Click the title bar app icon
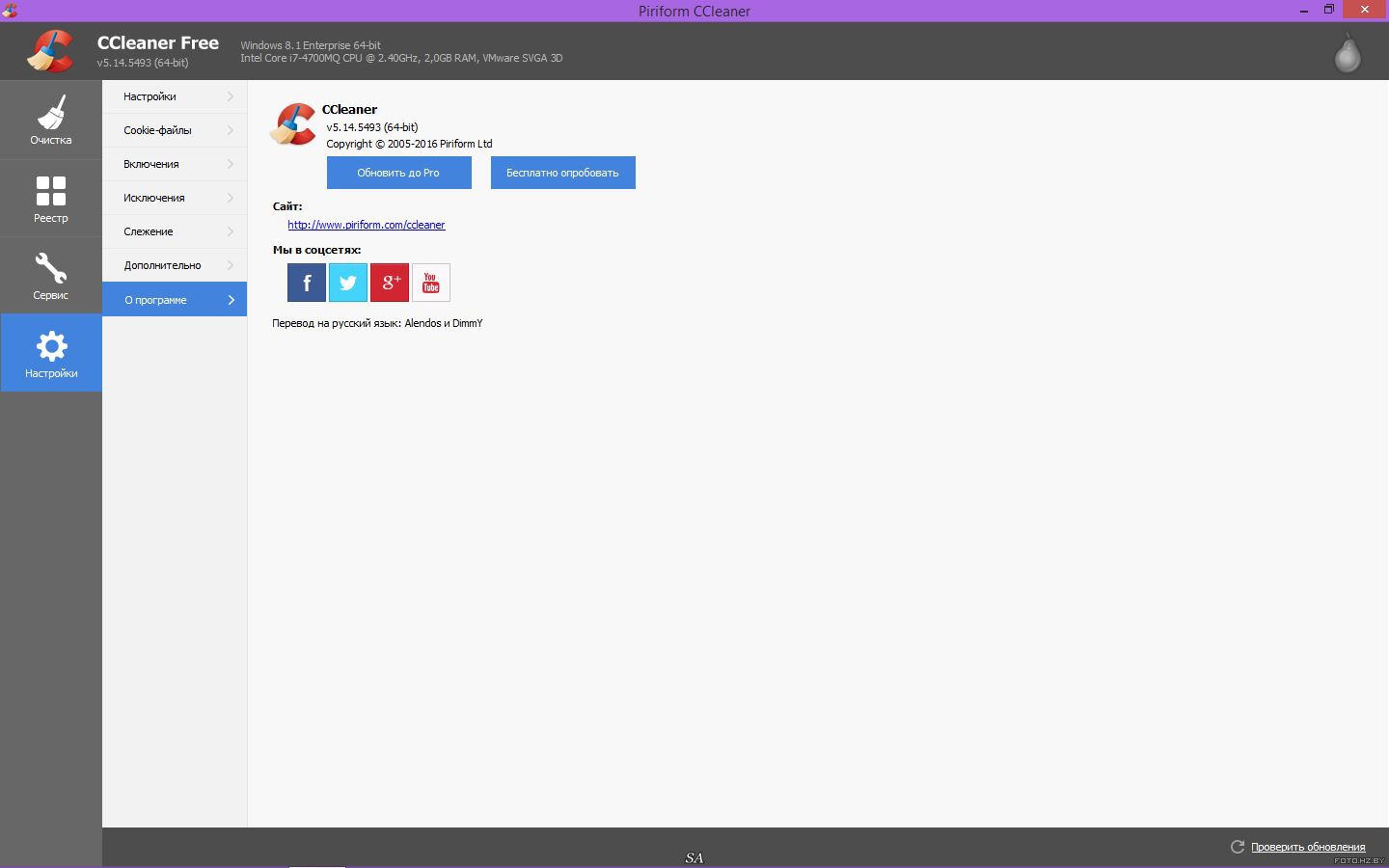The image size is (1389, 868). (x=10, y=11)
